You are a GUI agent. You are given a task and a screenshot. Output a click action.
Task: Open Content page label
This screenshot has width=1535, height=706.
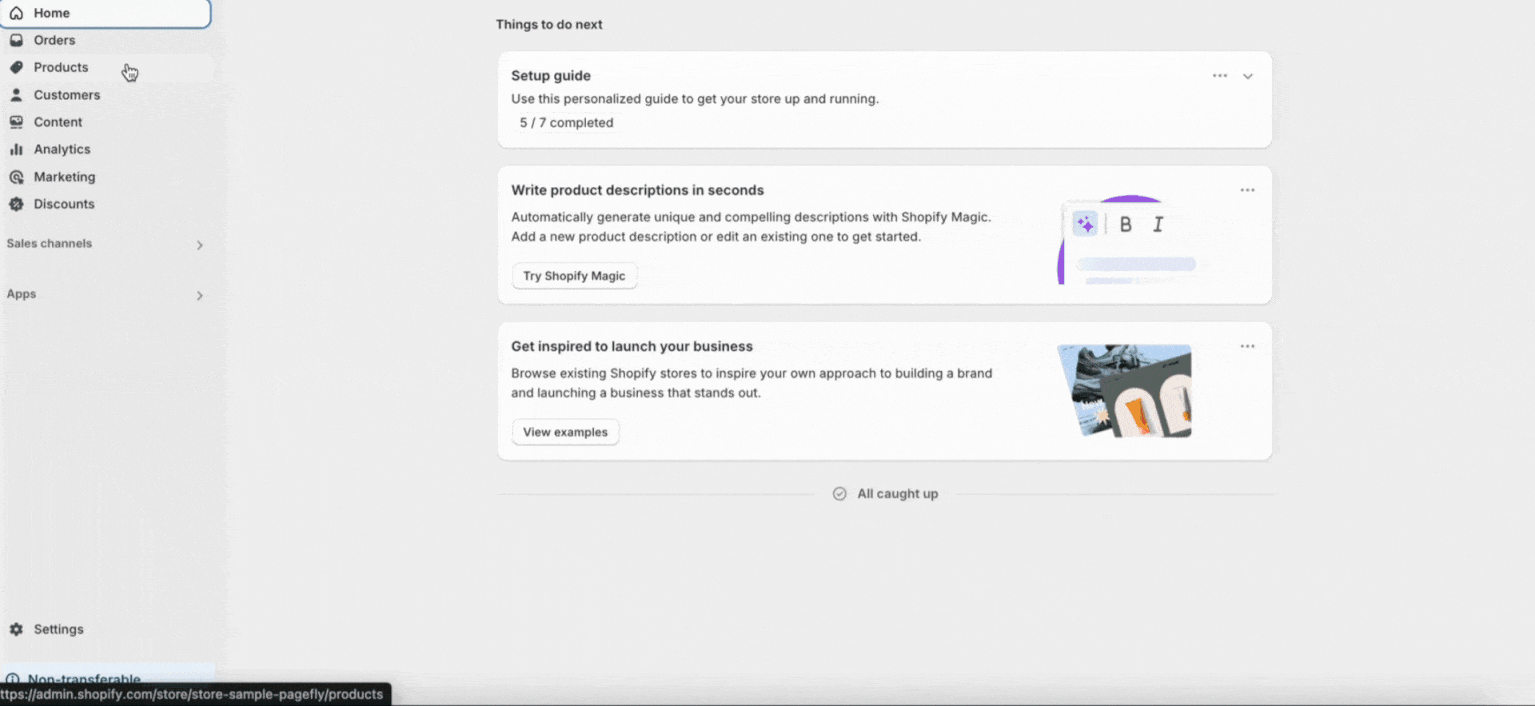[x=58, y=122]
